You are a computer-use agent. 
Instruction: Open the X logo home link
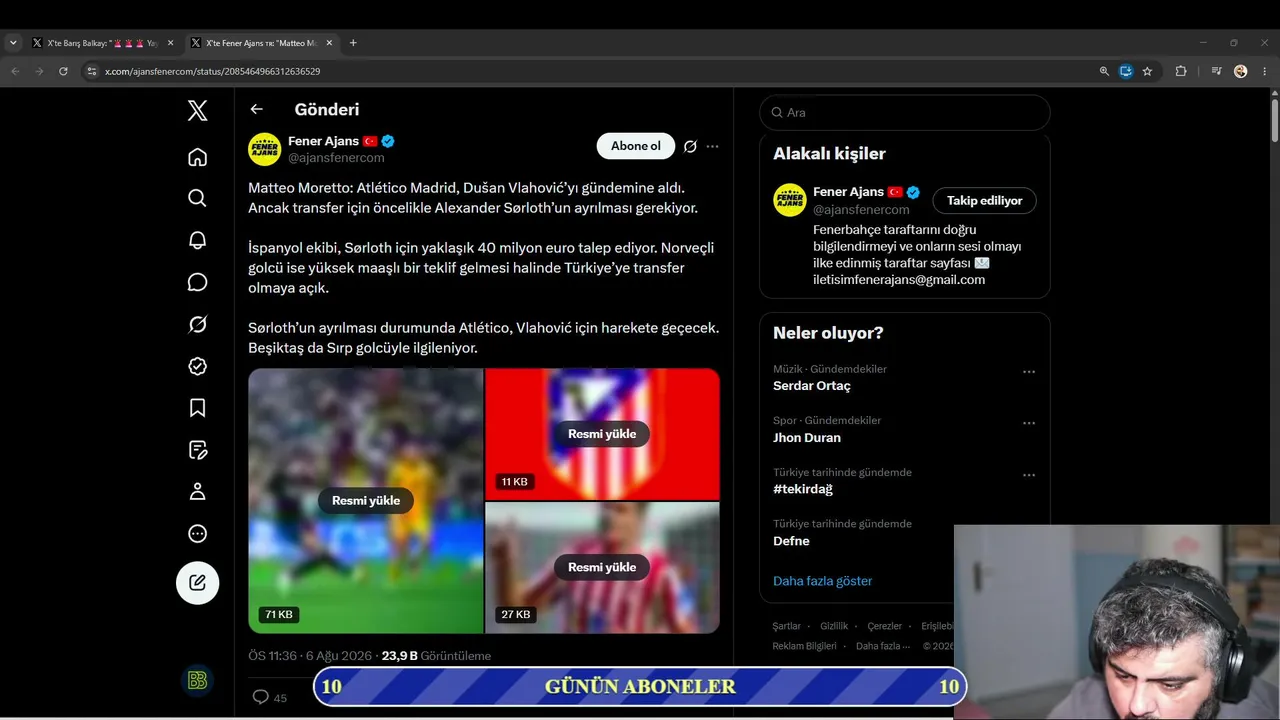tap(198, 110)
